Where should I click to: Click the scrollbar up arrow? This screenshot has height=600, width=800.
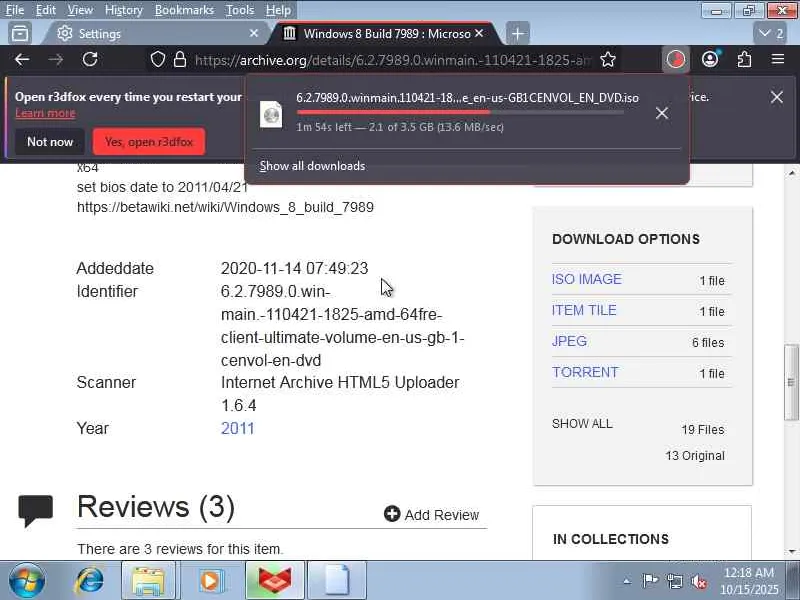pyautogui.click(x=791, y=173)
